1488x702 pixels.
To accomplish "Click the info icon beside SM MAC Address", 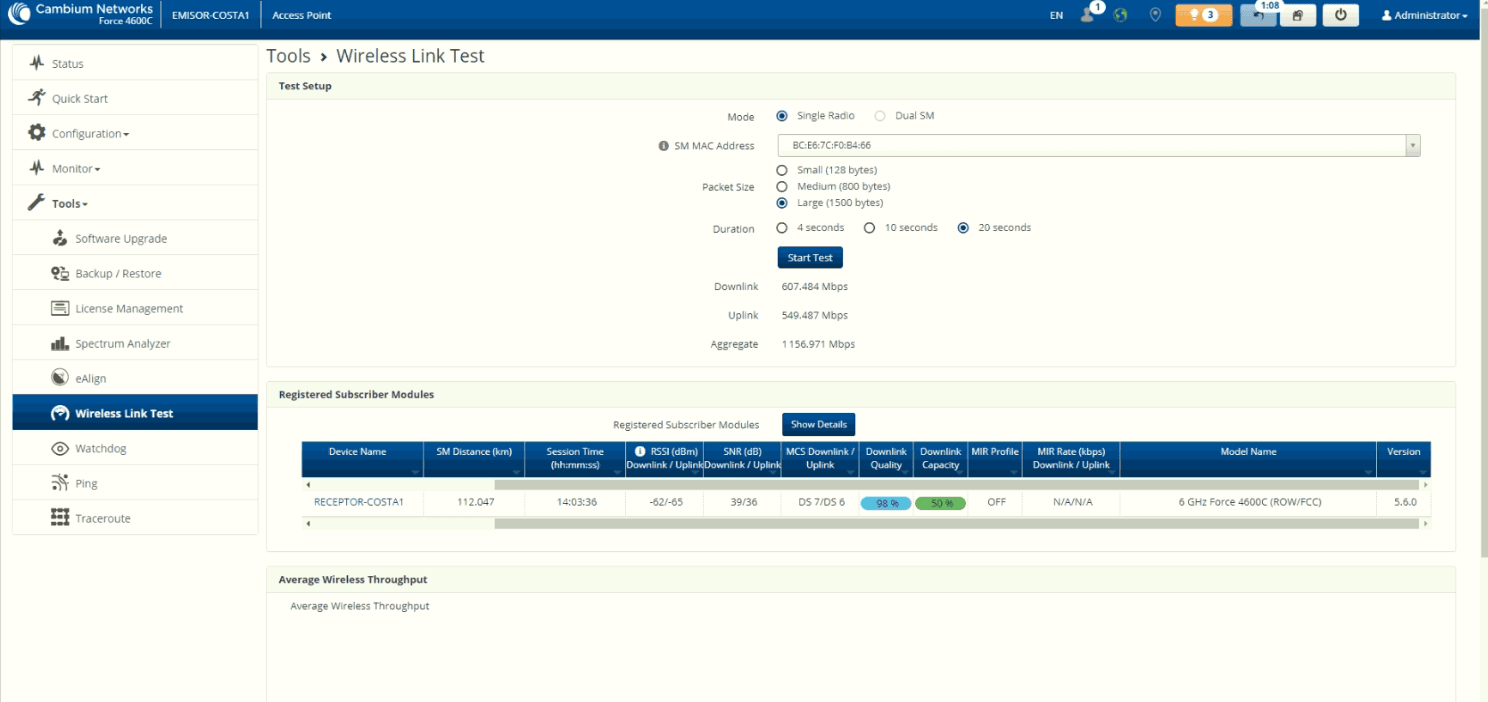I will tap(663, 146).
